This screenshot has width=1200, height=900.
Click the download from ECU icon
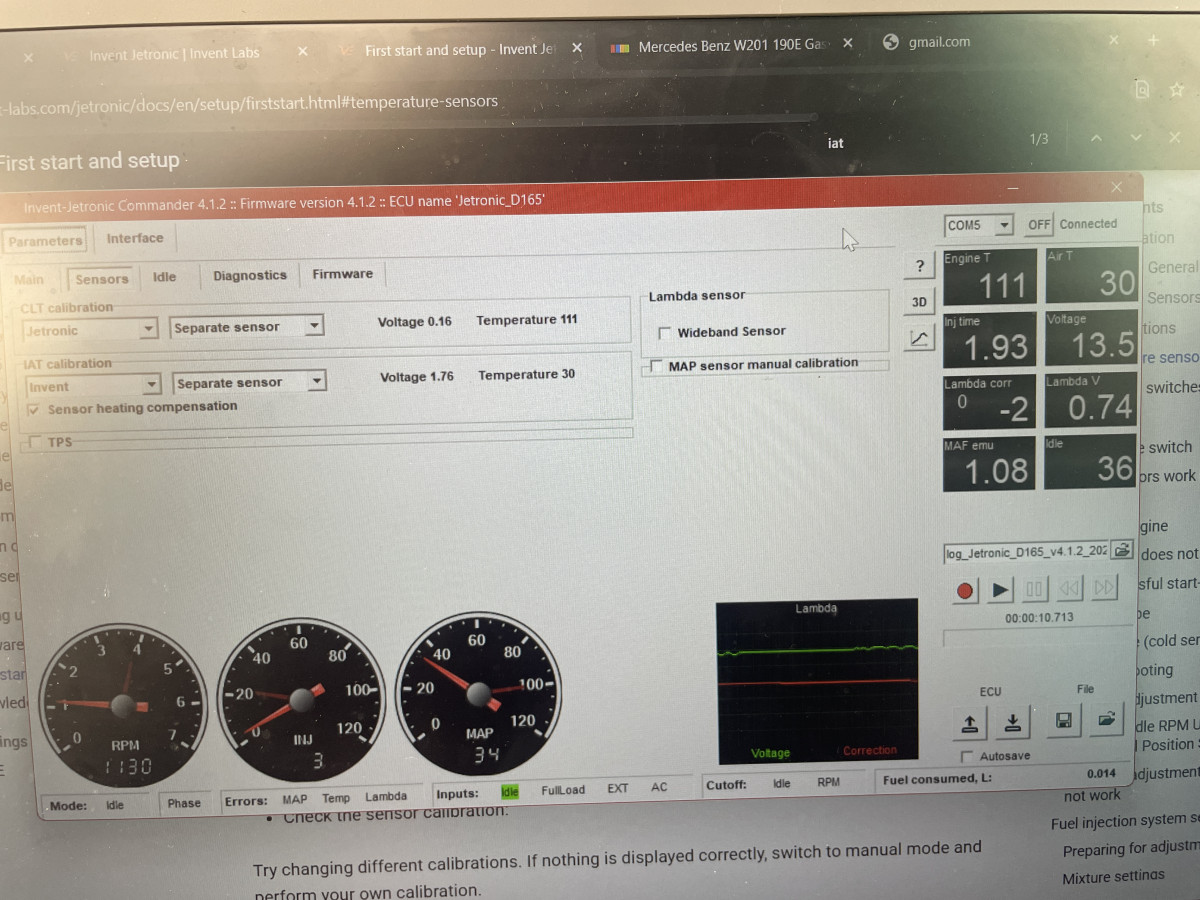(1013, 722)
